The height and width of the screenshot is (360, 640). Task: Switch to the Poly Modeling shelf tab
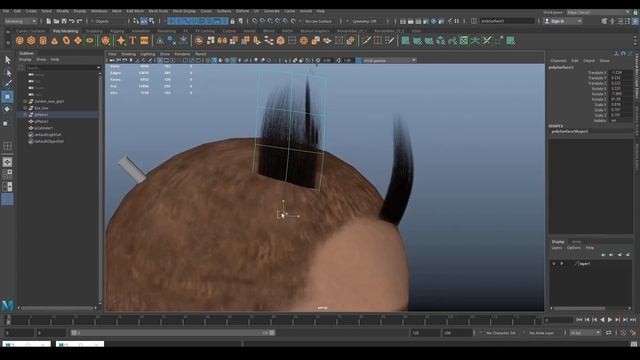(x=65, y=31)
